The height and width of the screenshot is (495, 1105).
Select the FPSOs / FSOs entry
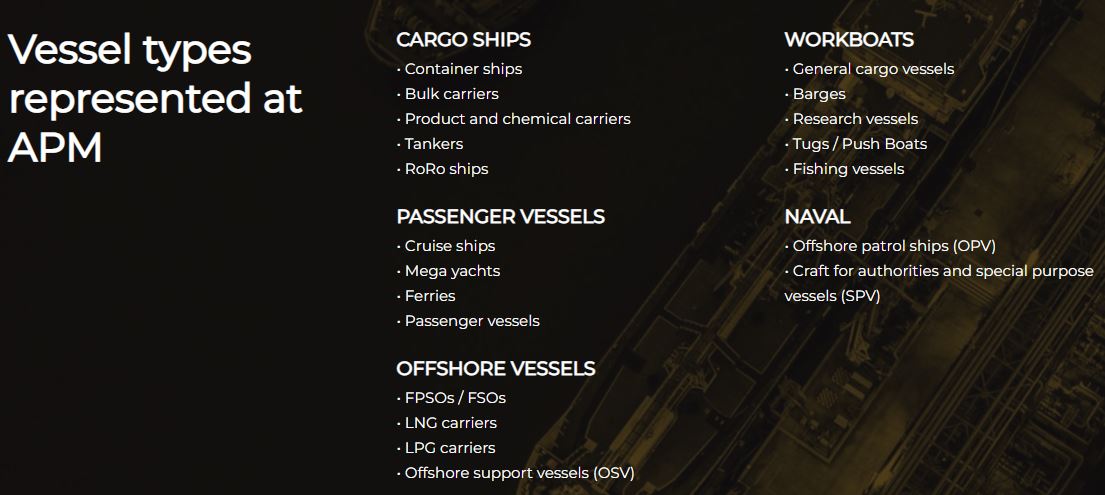451,398
